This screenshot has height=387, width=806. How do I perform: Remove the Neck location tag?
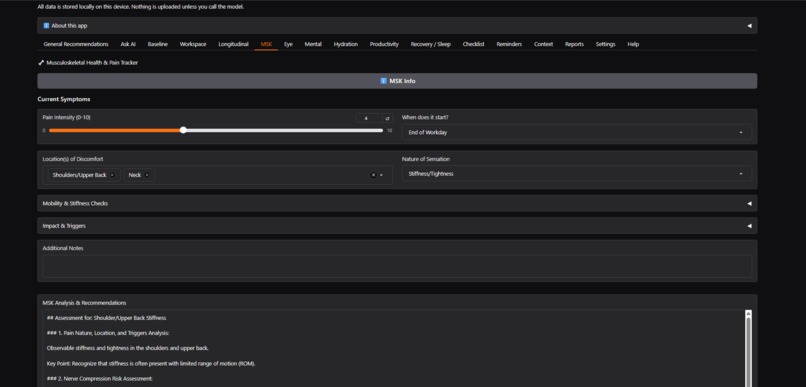point(146,175)
